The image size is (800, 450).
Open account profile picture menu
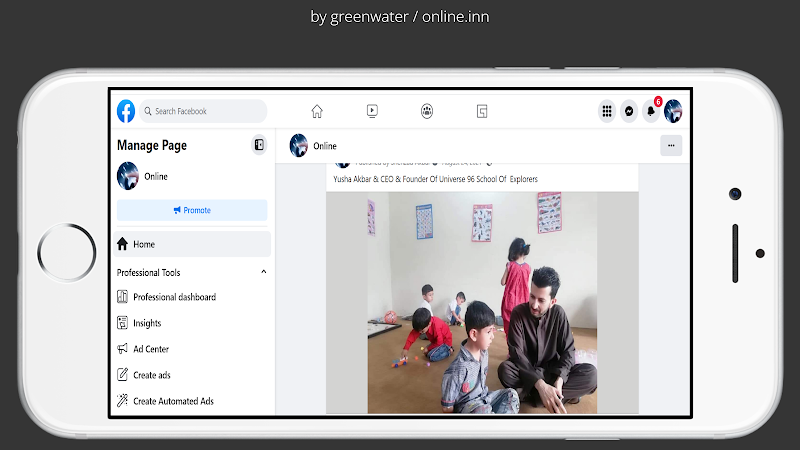coord(673,111)
